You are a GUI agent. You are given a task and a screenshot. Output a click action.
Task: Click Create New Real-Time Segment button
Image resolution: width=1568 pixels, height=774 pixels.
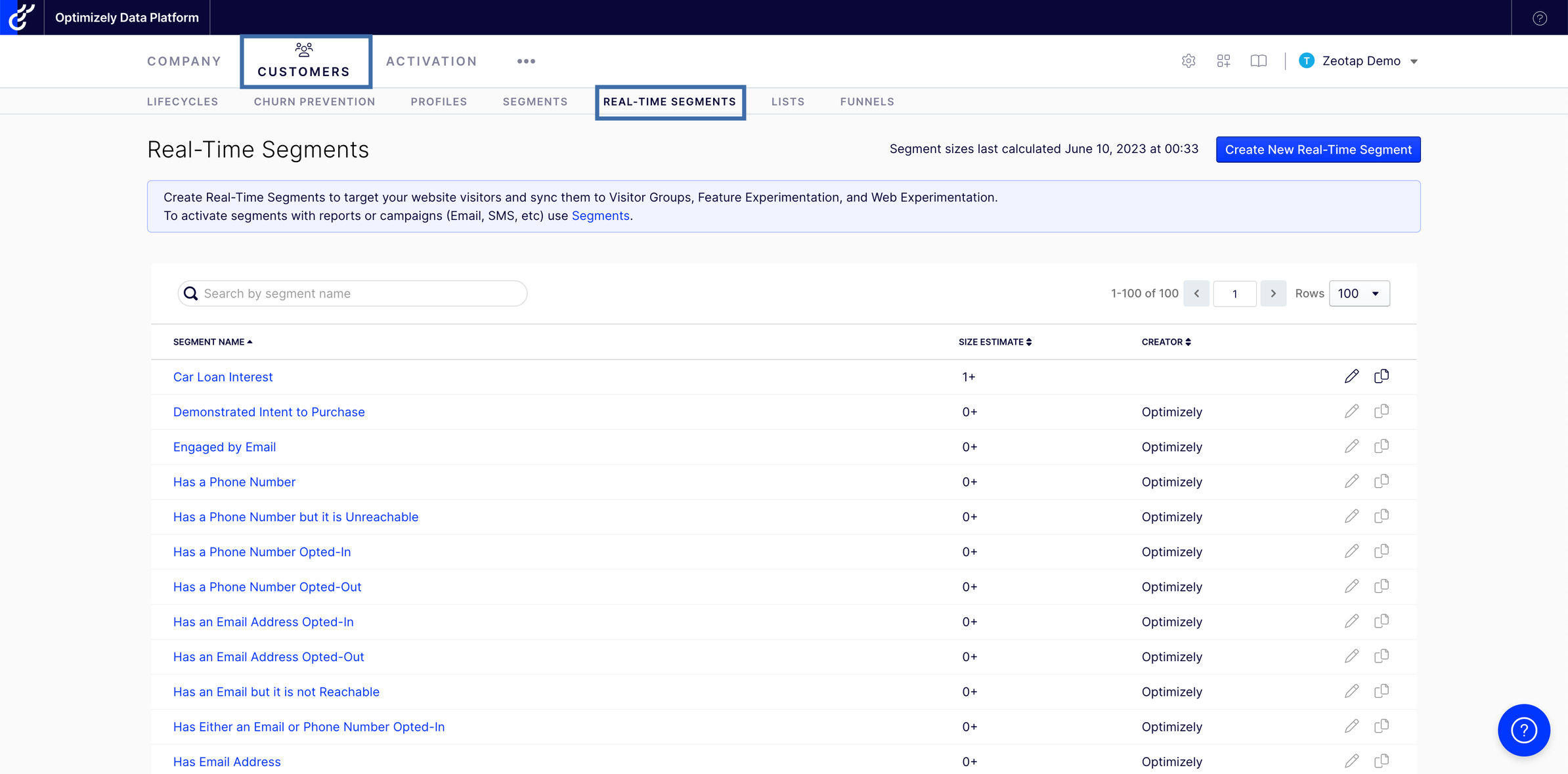1318,150
